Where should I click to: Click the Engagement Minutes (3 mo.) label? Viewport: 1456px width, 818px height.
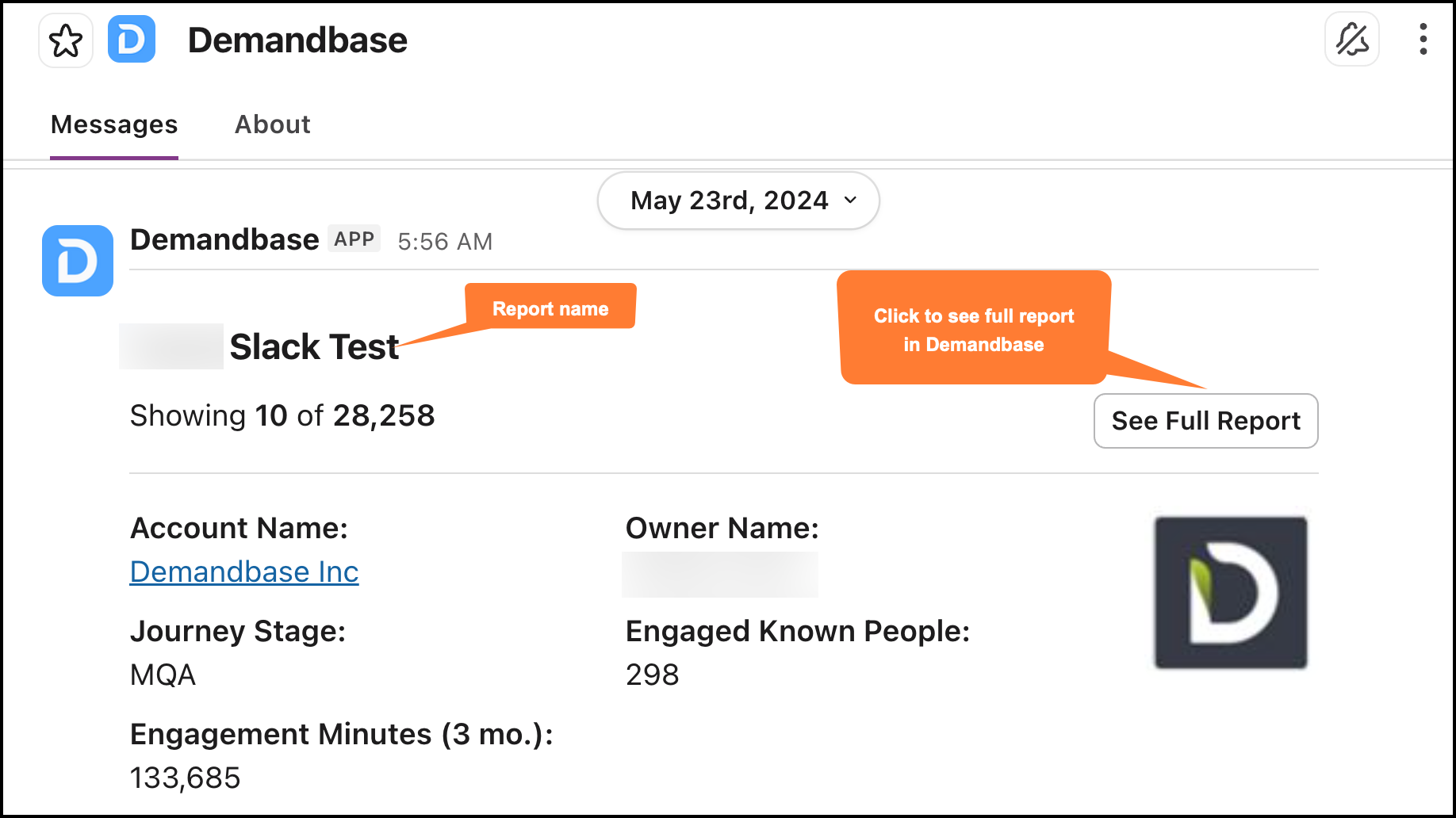[342, 734]
